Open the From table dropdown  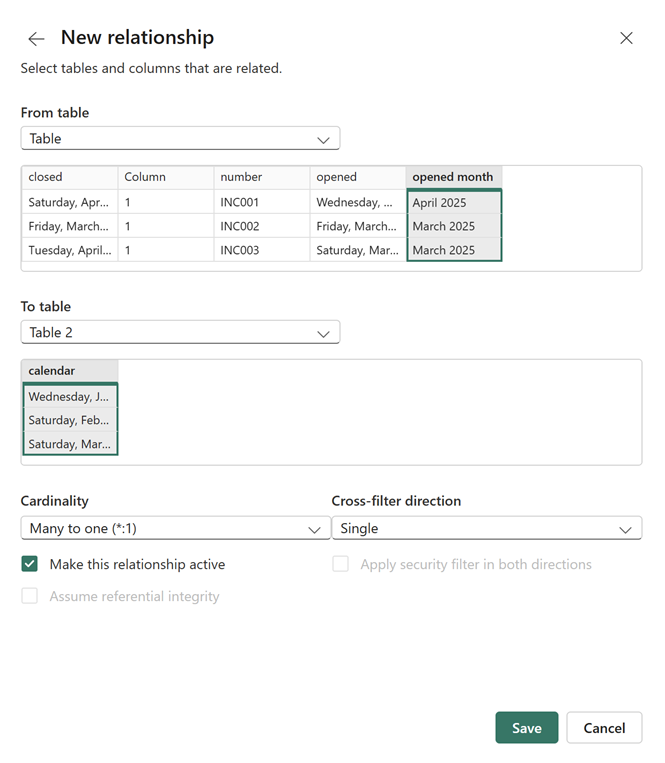click(x=180, y=139)
